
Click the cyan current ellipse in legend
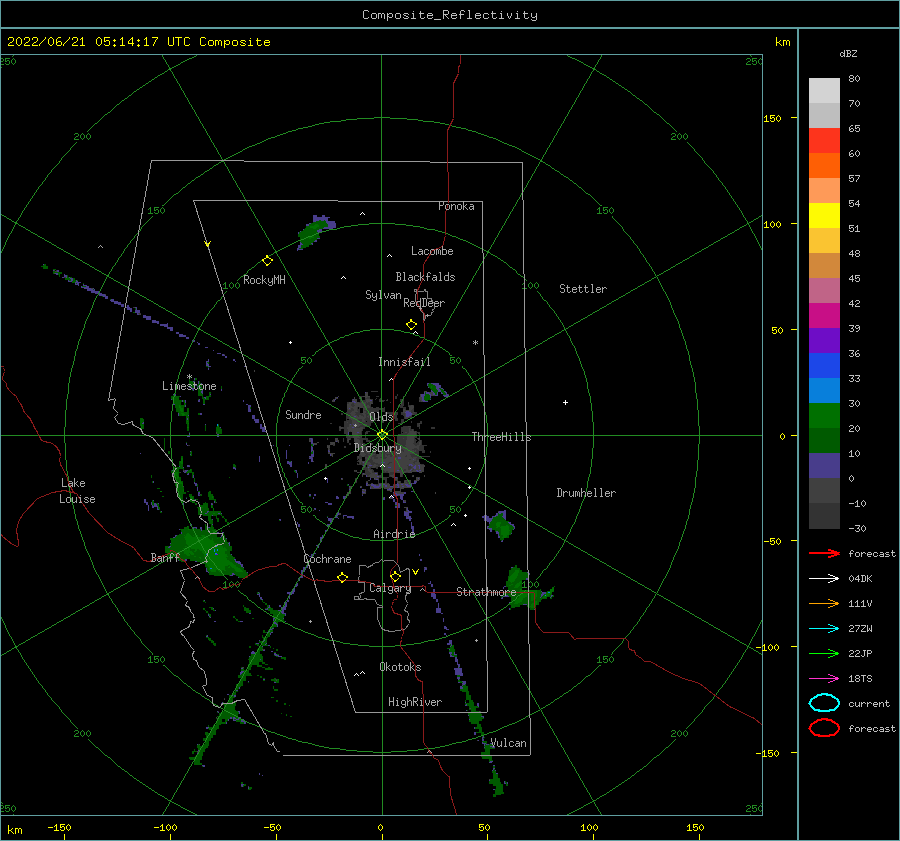(824, 703)
